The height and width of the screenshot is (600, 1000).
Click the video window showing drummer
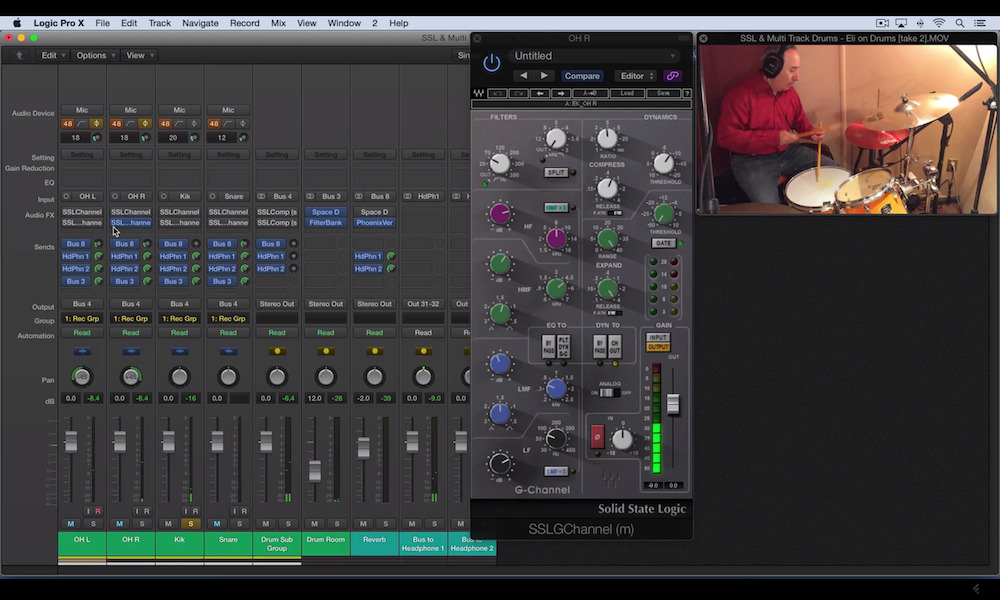point(848,129)
